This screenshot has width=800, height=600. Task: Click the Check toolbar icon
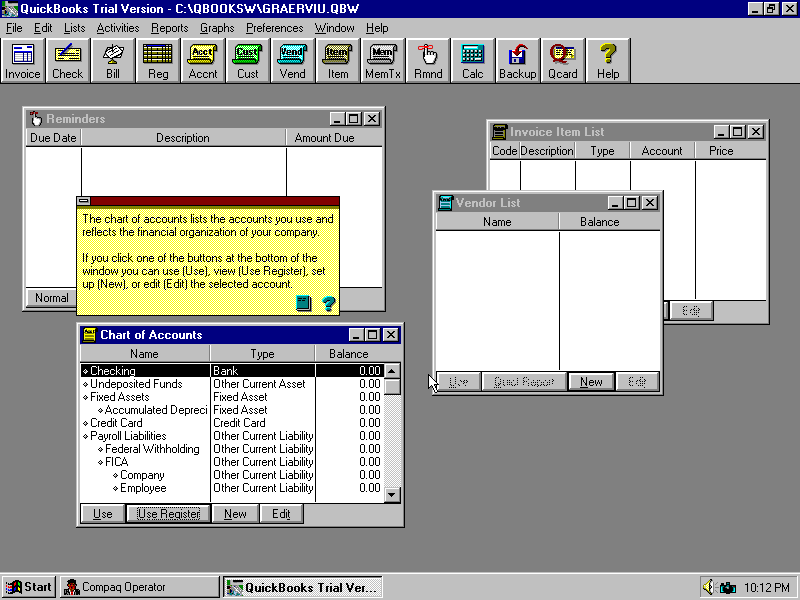pyautogui.click(x=67, y=61)
